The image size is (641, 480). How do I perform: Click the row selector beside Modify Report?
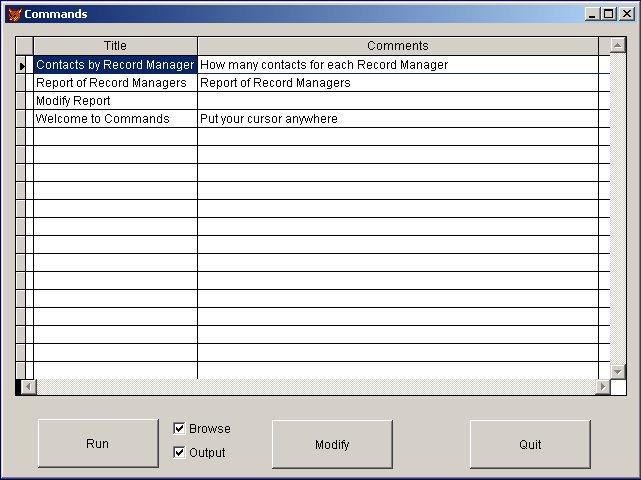pos(21,101)
